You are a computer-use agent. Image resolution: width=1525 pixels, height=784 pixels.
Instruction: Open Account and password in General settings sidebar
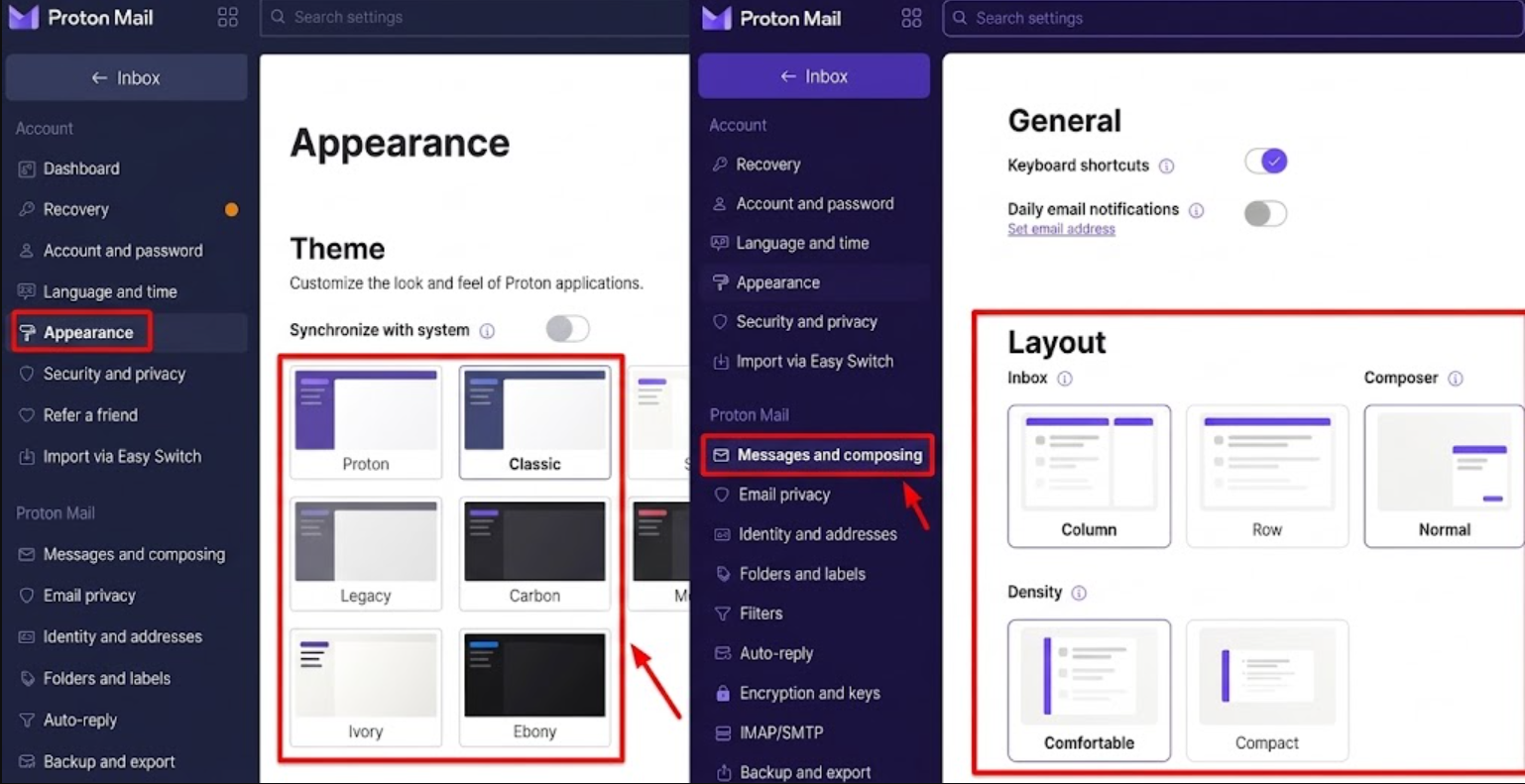[814, 204]
